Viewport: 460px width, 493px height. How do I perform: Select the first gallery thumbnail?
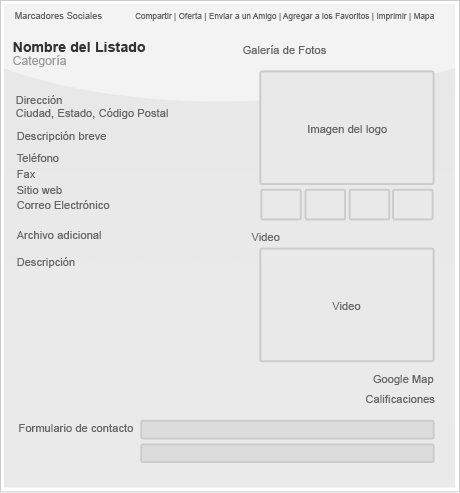281,205
